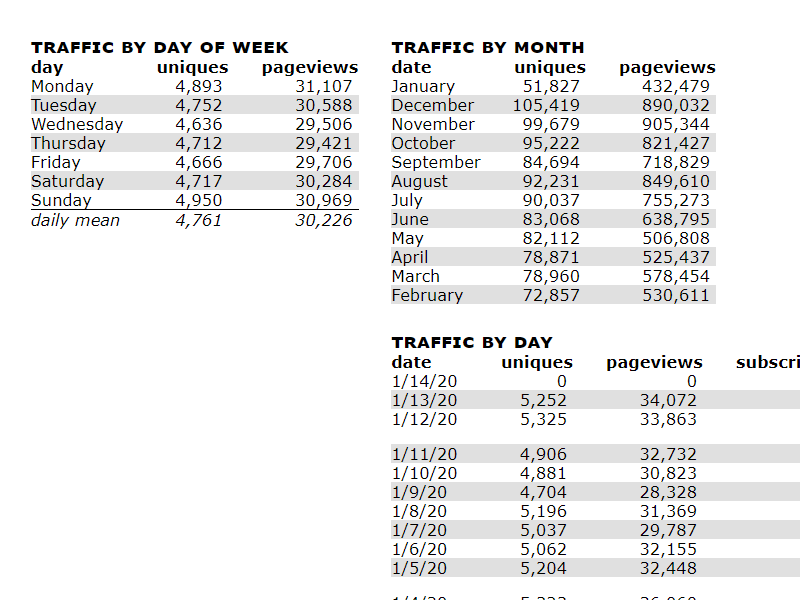Click Monday's pageviews value 31,107
Screen dimensions: 800x600
click(x=323, y=86)
